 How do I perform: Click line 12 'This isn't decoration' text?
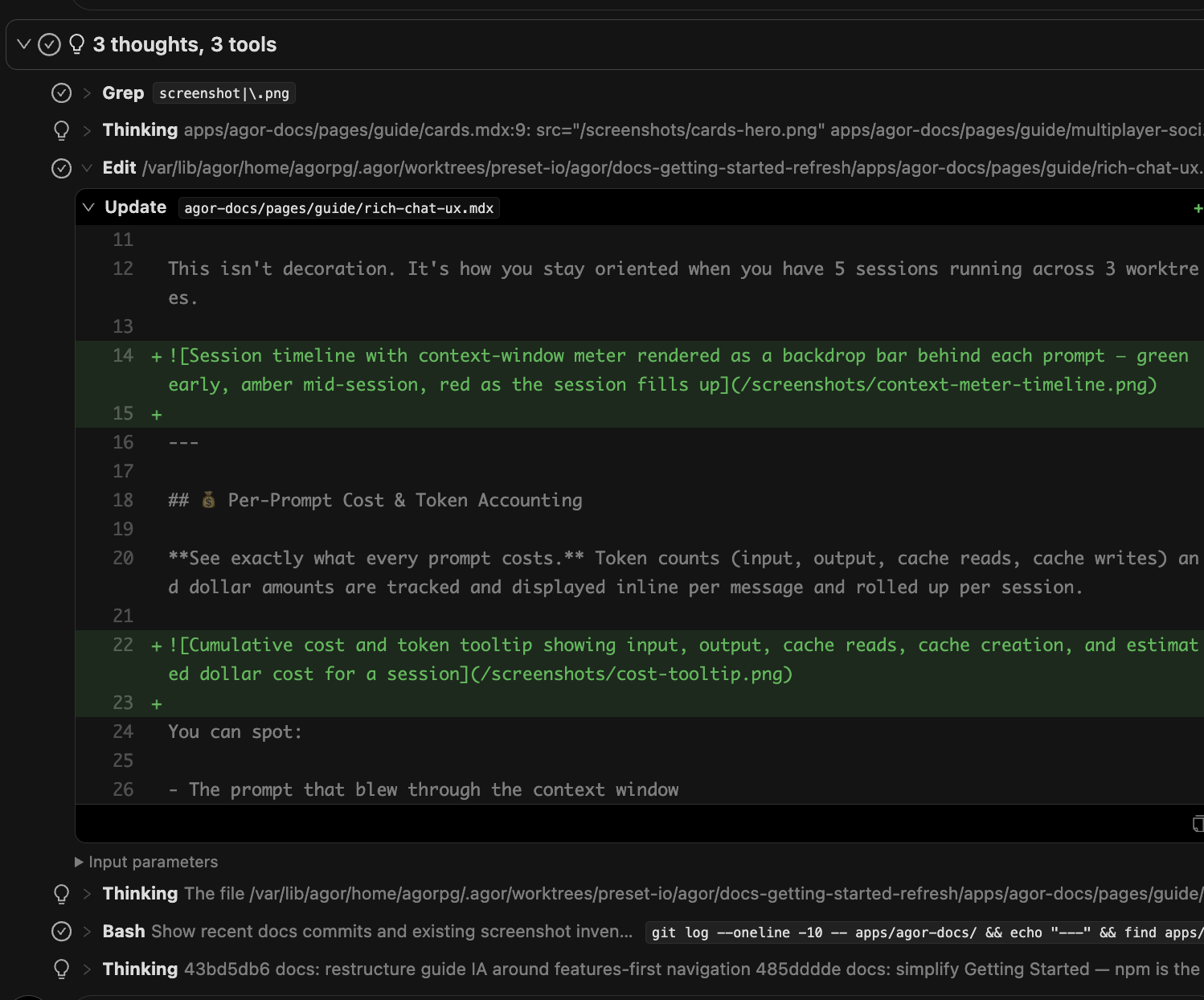[x=683, y=283]
